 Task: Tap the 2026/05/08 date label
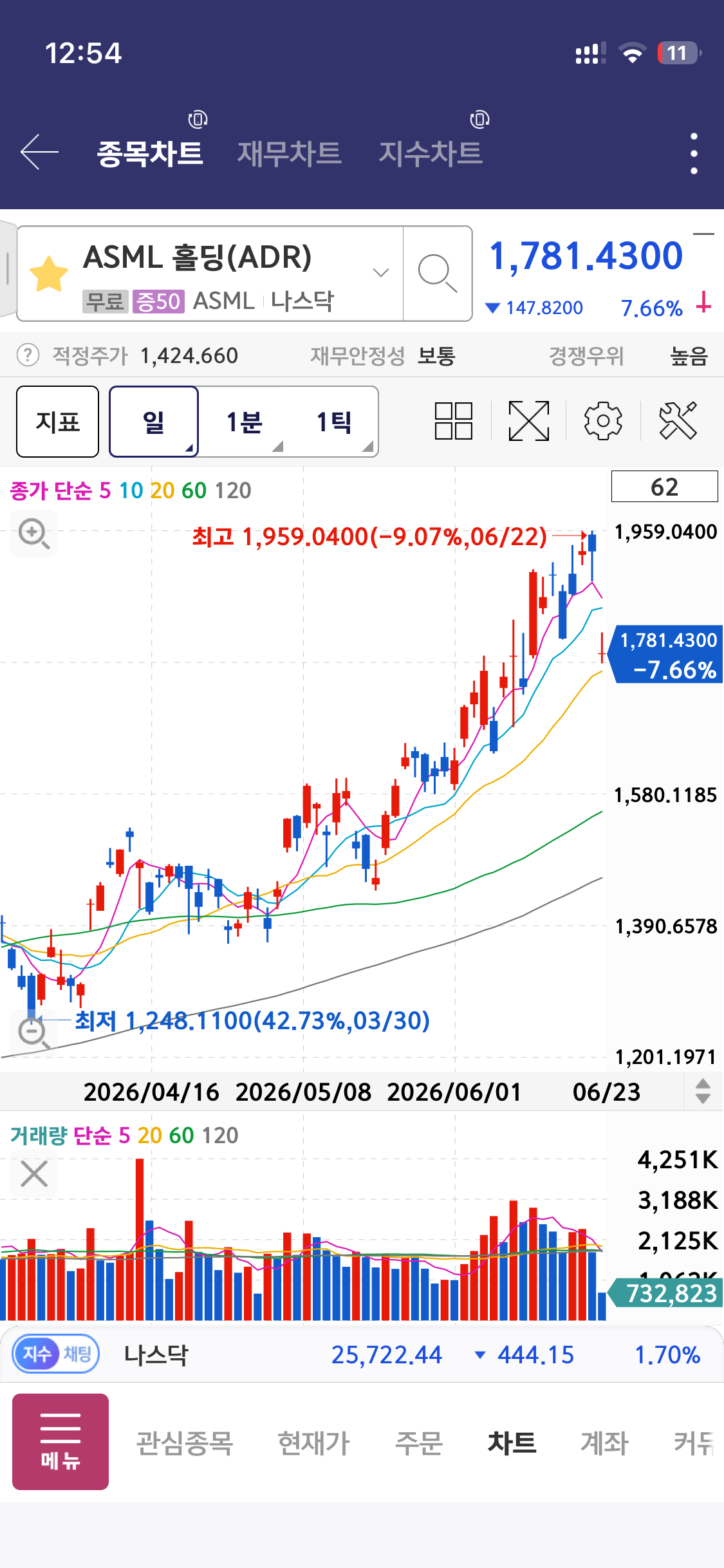coord(304,1092)
